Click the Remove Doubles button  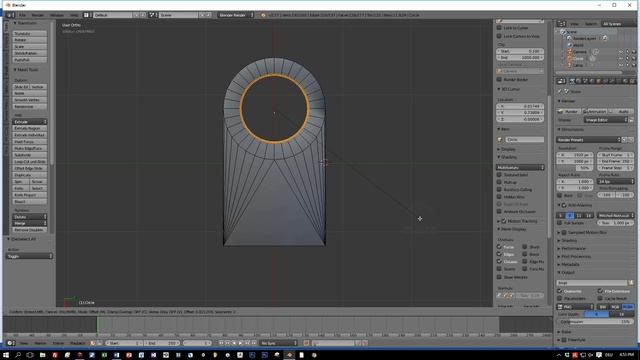(x=29, y=230)
